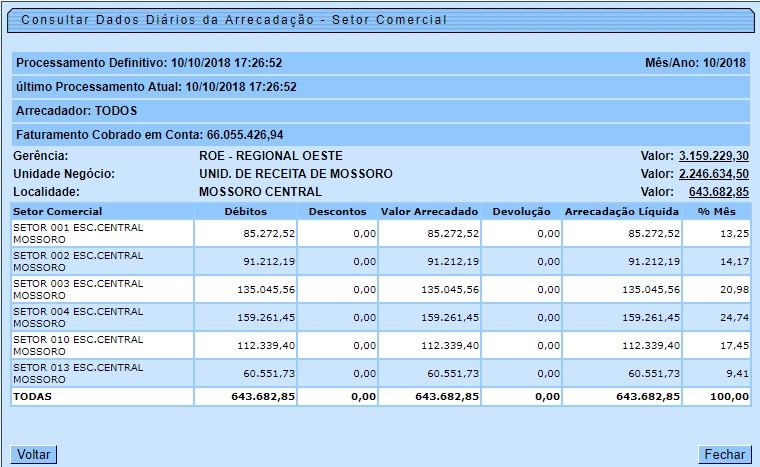The width and height of the screenshot is (760, 467).
Task: Select the SETOR 001 ESC.CENTRAL MOSSORO row label
Action: pyautogui.click(x=78, y=233)
